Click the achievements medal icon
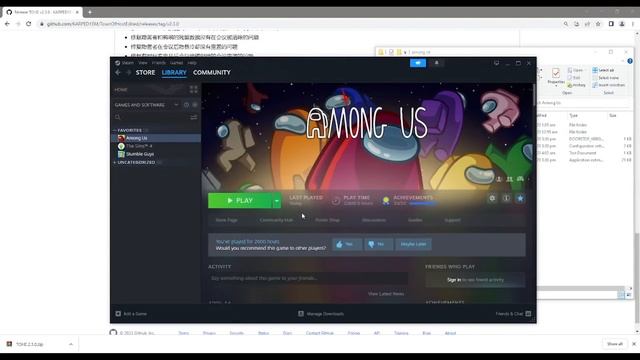The width and height of the screenshot is (640, 360). (386, 200)
